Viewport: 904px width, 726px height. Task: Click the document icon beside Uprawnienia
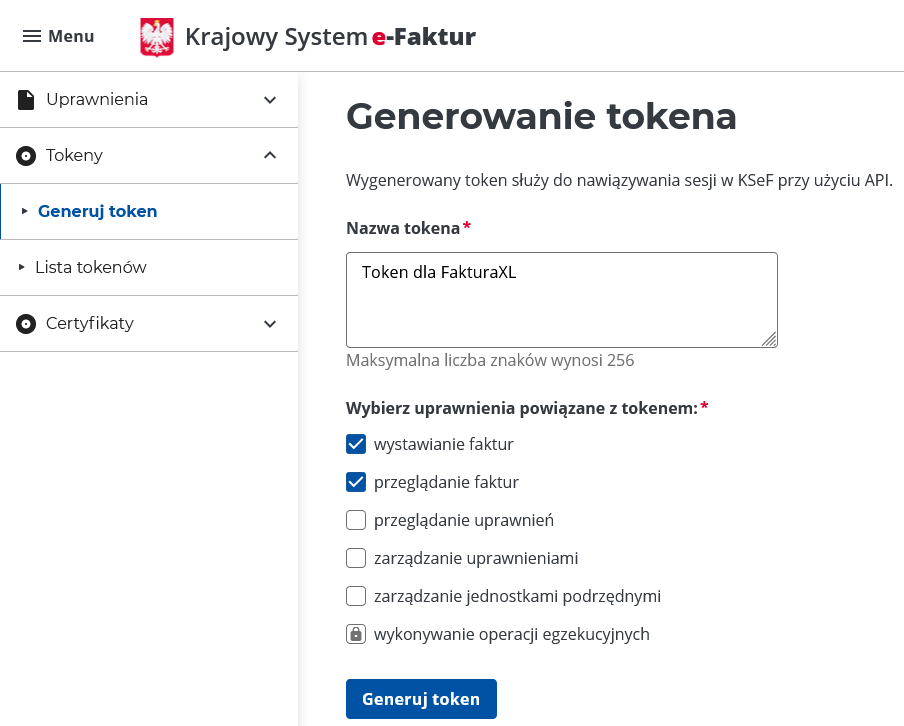25,99
